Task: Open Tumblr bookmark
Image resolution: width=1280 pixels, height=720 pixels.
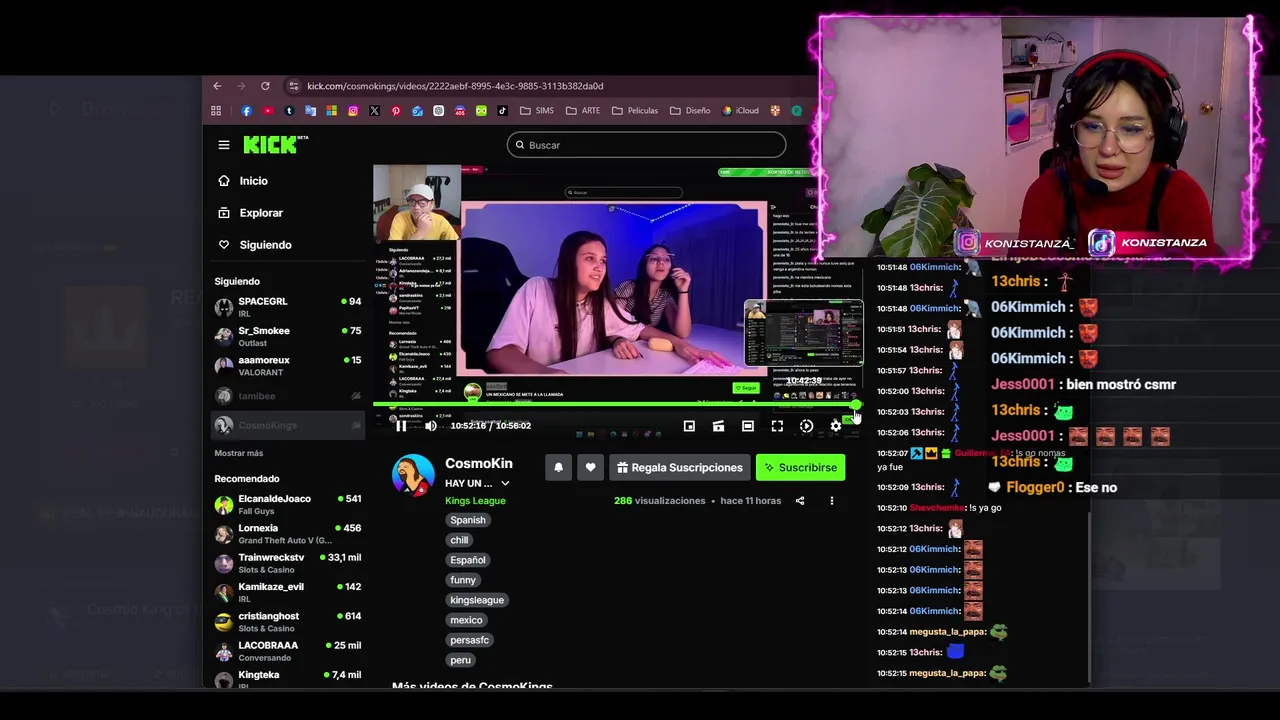Action: tap(289, 111)
